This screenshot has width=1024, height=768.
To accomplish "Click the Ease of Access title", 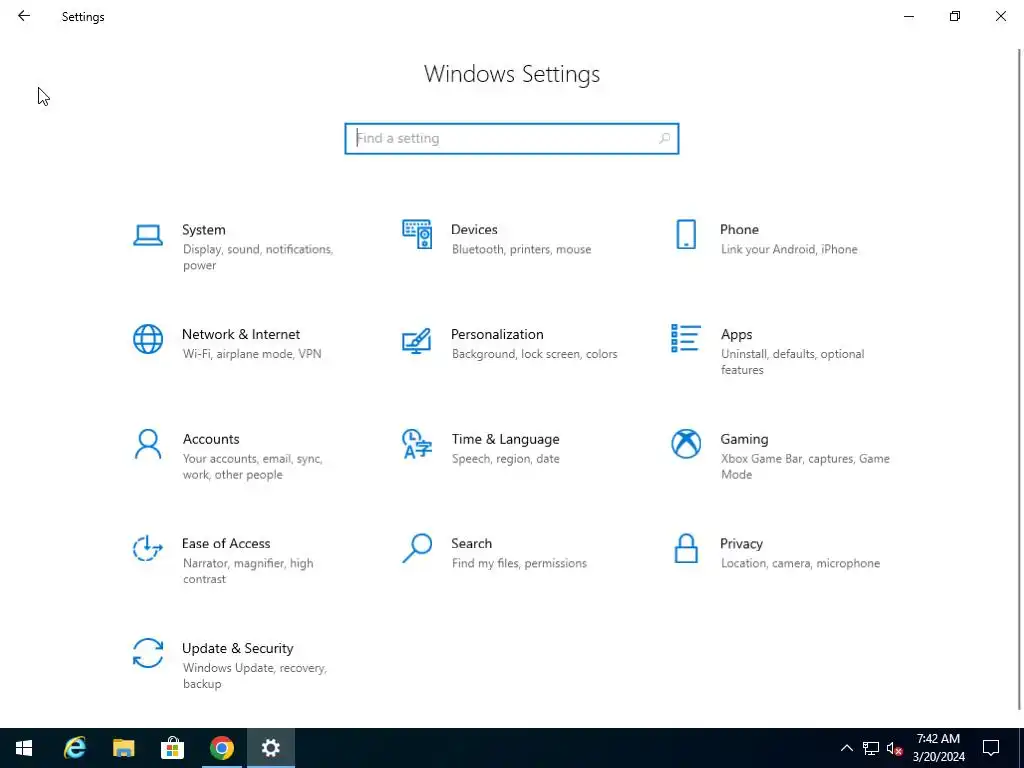I will pos(226,543).
